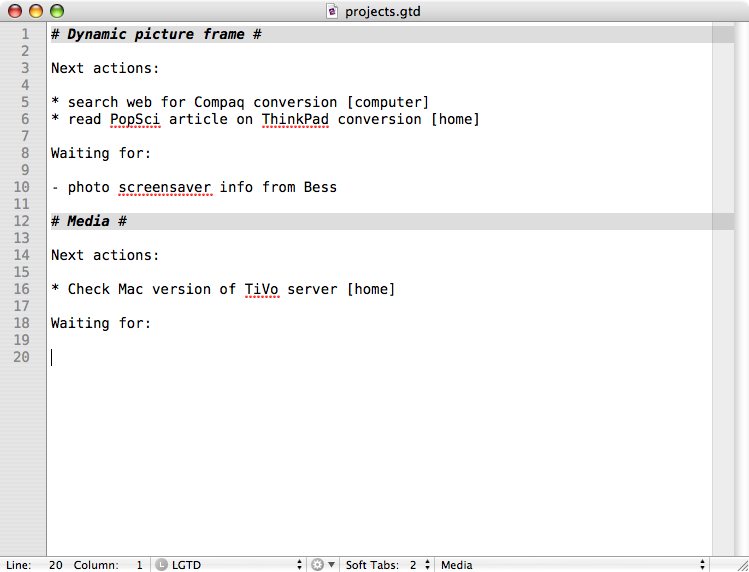Minimize the window with the yellow button
Screen dimensions: 749x572
click(x=36, y=11)
